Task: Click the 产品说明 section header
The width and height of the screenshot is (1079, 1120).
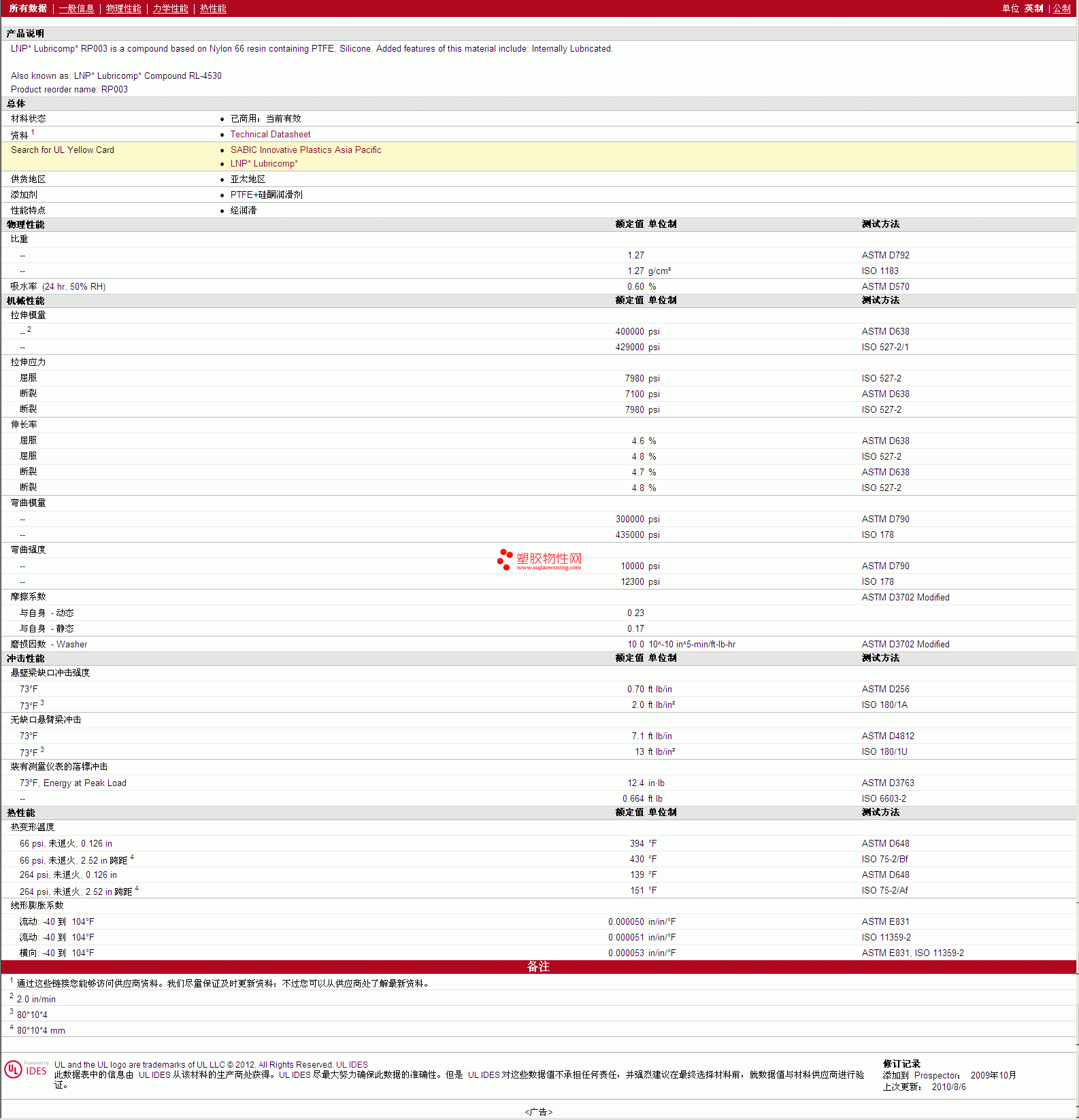Action: [x=25, y=33]
